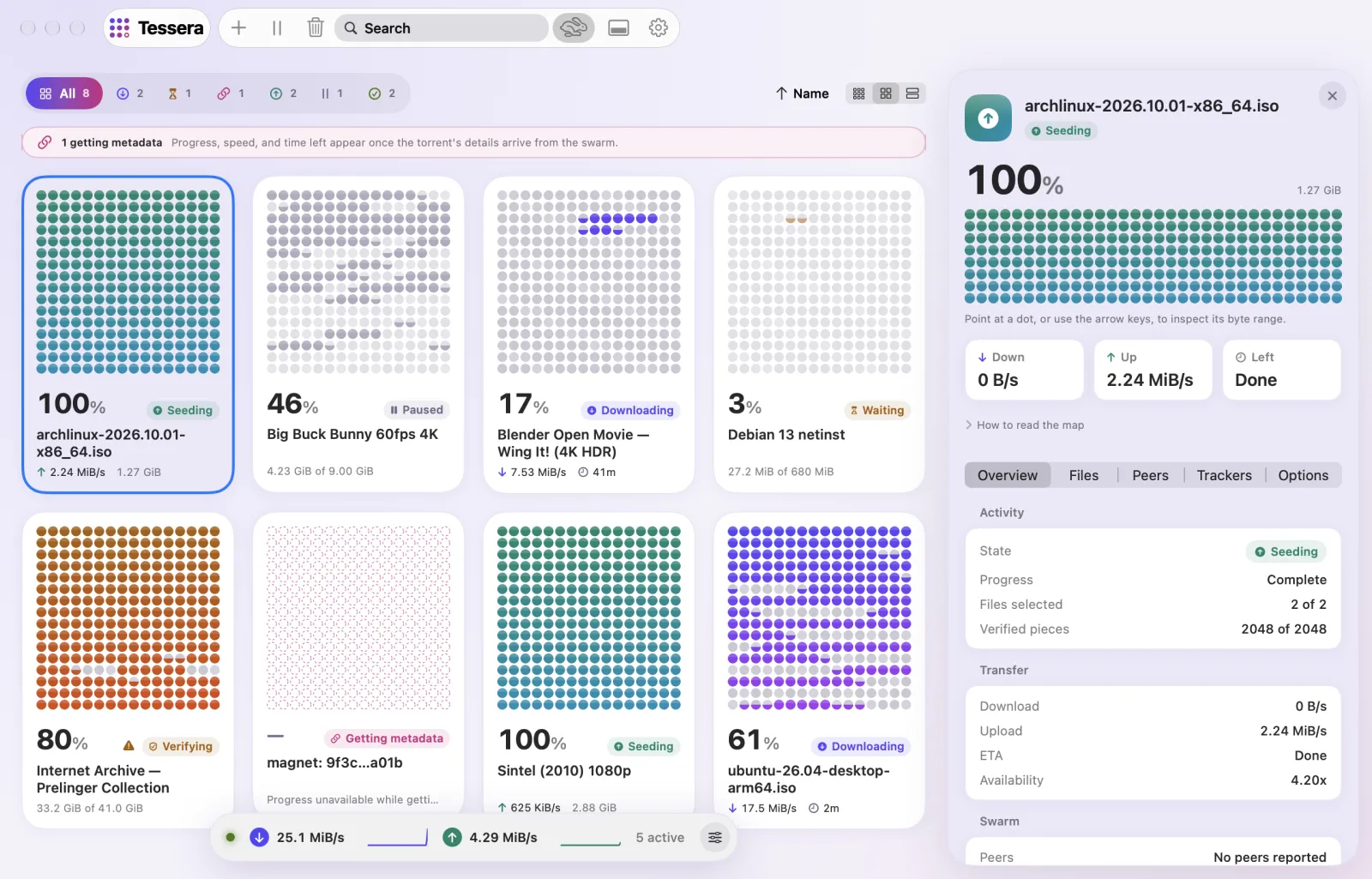Close the archlinux details panel
The width and height of the screenshot is (1372, 879).
point(1332,96)
